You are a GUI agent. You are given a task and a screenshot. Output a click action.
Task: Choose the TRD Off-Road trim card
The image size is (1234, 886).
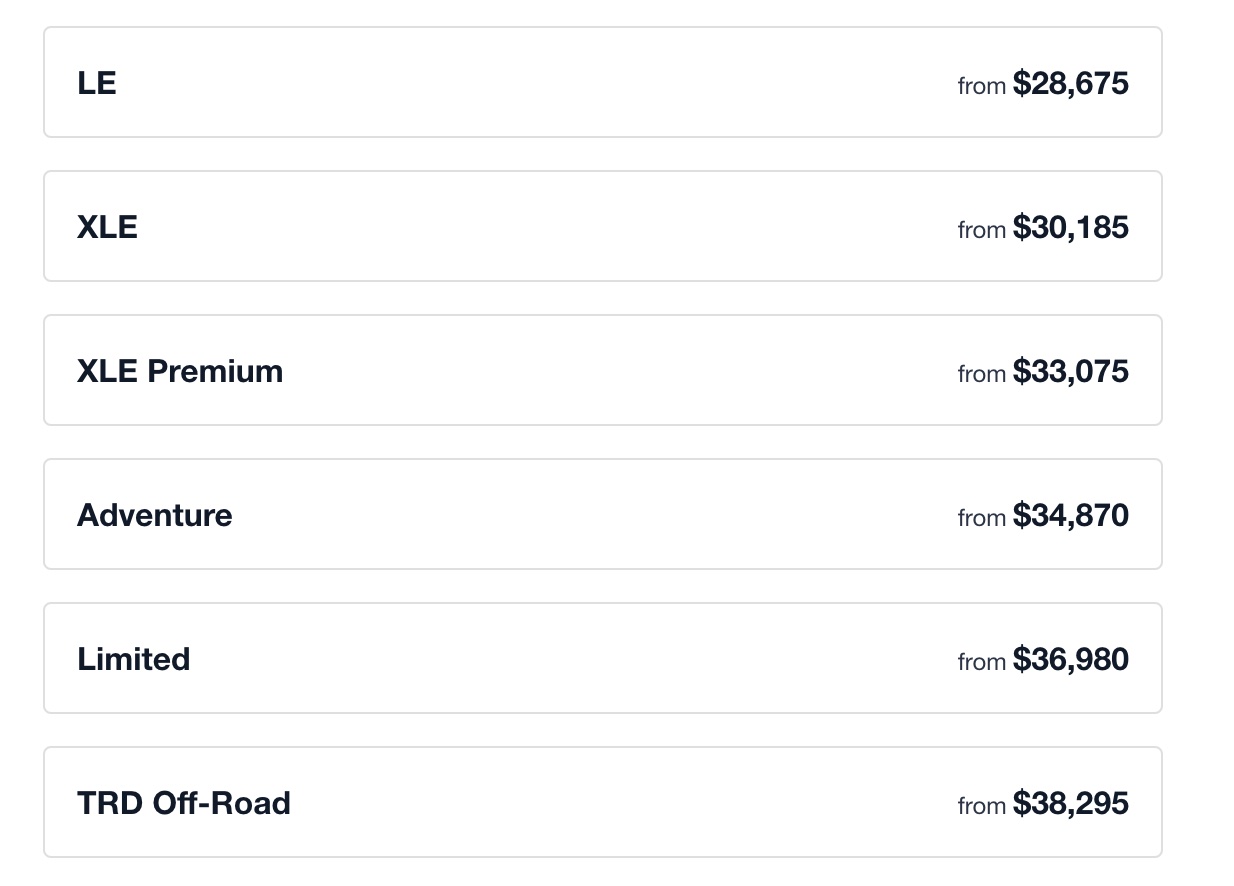[x=600, y=803]
